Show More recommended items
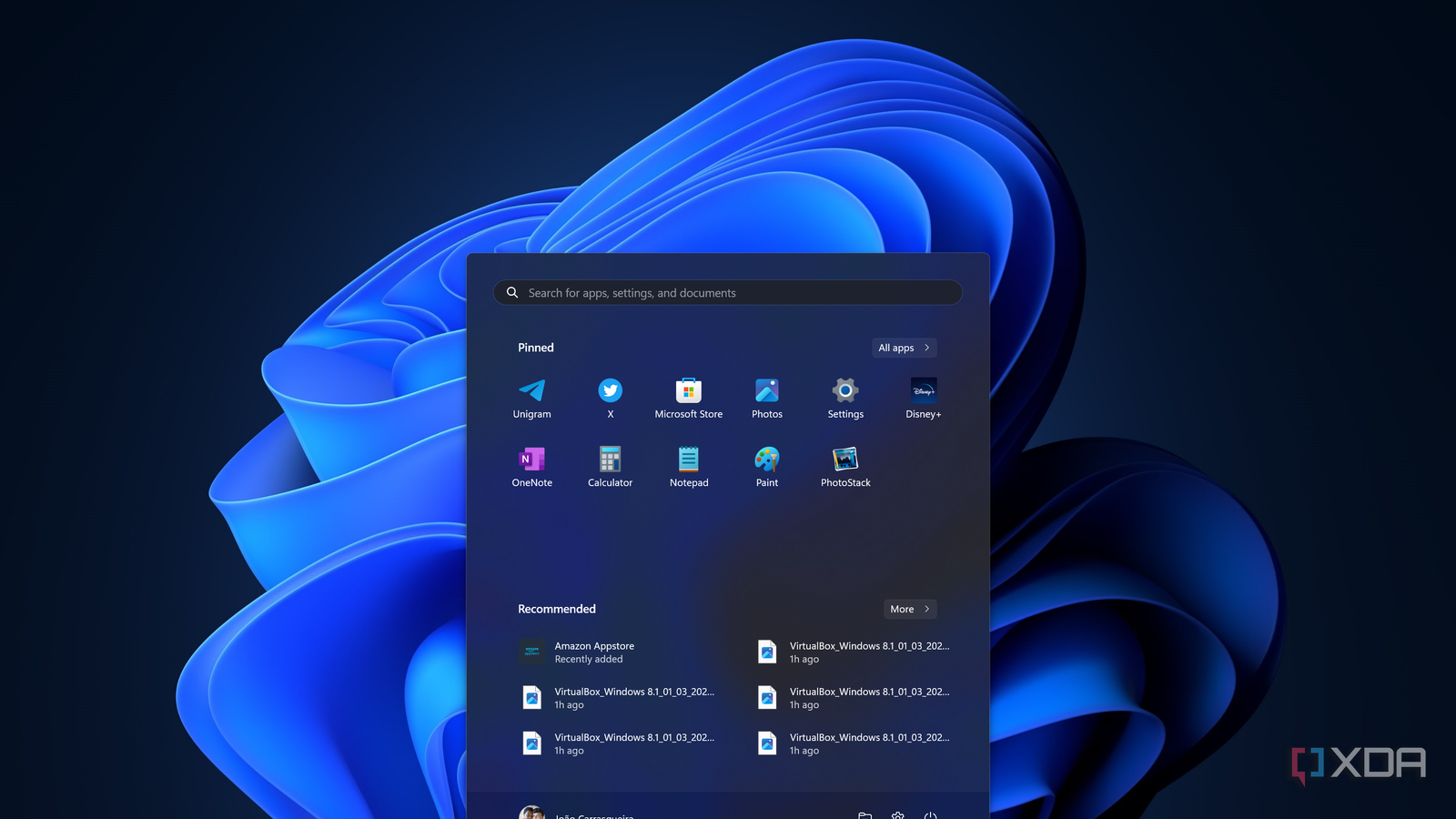The height and width of the screenshot is (819, 1456). tap(909, 609)
